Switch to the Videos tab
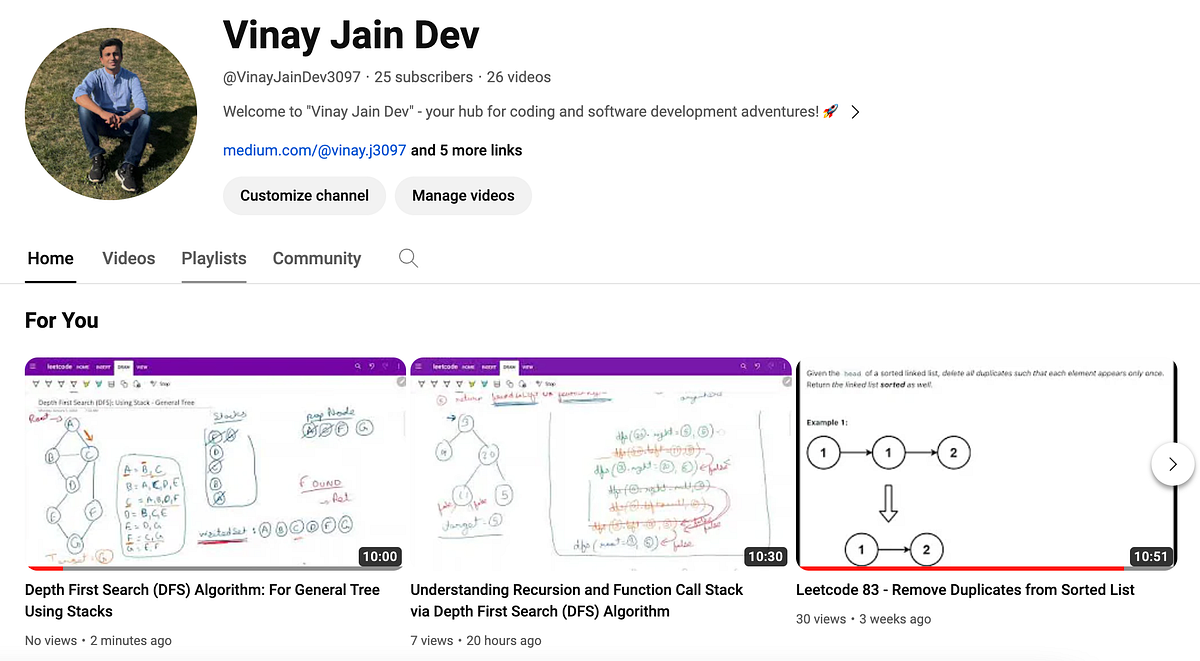The image size is (1200, 661). tap(128, 258)
